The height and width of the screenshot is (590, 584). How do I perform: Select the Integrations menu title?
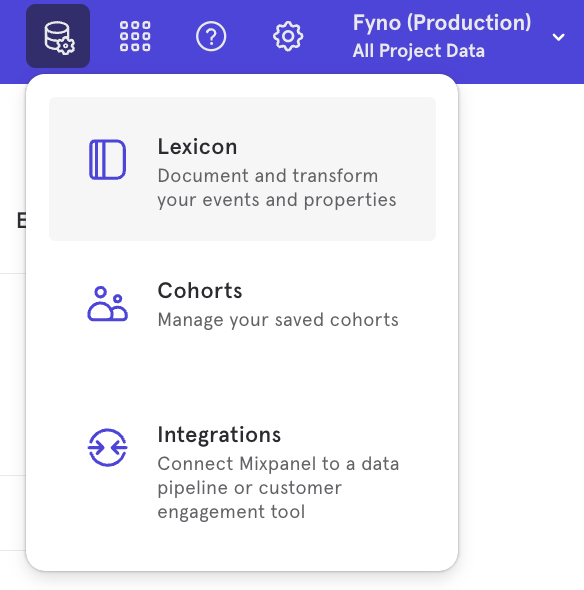tap(219, 435)
